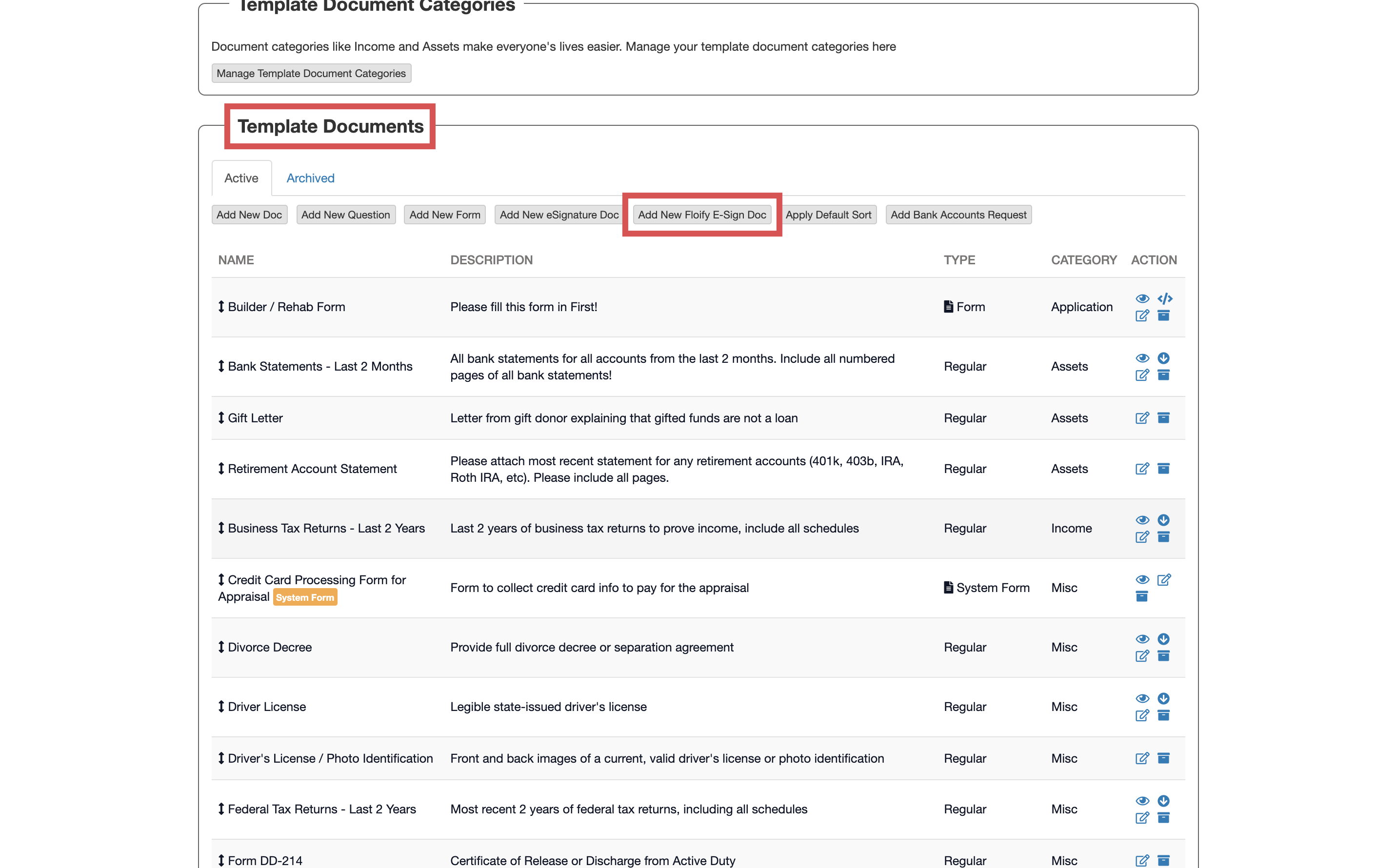Edit the Builder / Rehab Form template

[x=1141, y=316]
